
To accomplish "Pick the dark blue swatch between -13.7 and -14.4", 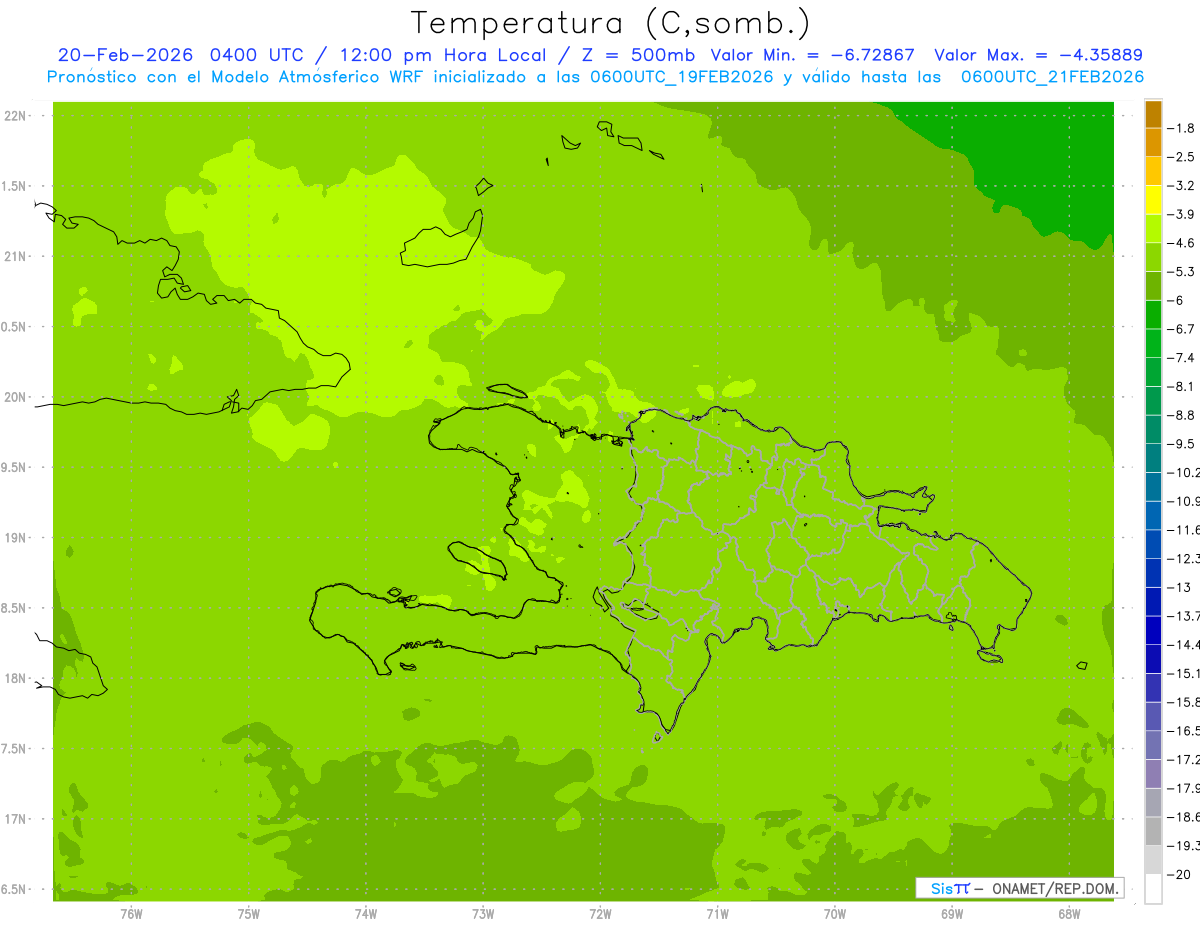I will [x=1153, y=631].
